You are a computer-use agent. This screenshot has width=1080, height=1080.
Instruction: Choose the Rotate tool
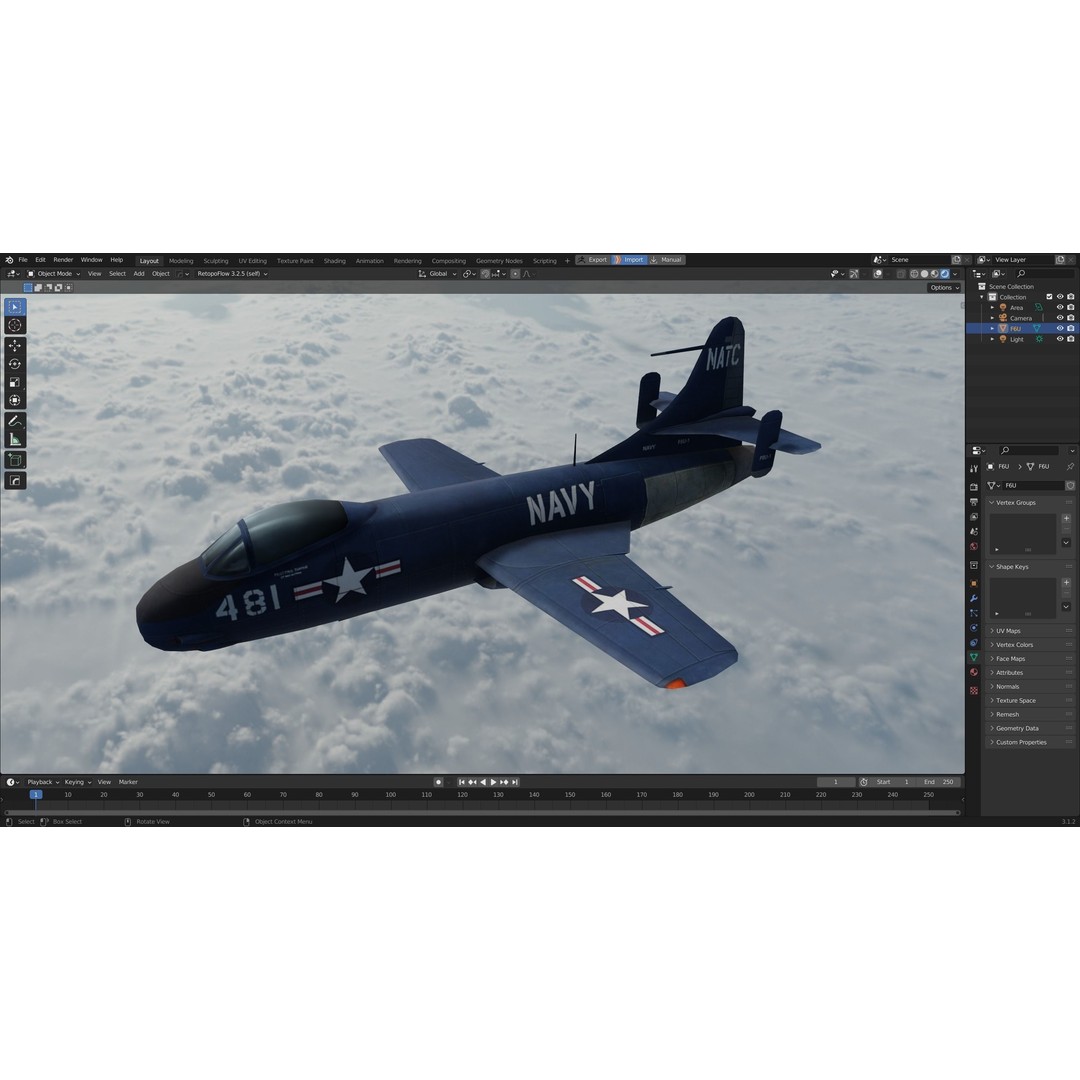[x=14, y=364]
